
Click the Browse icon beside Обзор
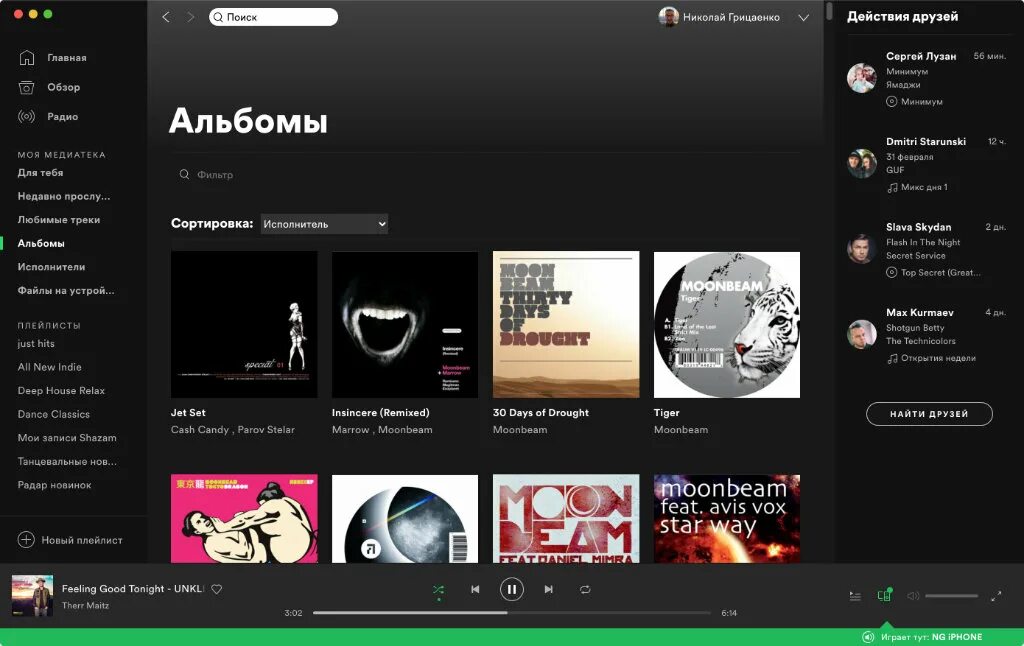26,87
